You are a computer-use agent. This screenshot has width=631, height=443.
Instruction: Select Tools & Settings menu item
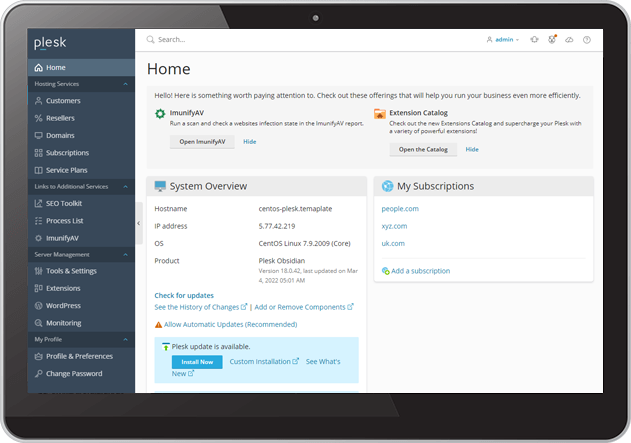tap(70, 271)
